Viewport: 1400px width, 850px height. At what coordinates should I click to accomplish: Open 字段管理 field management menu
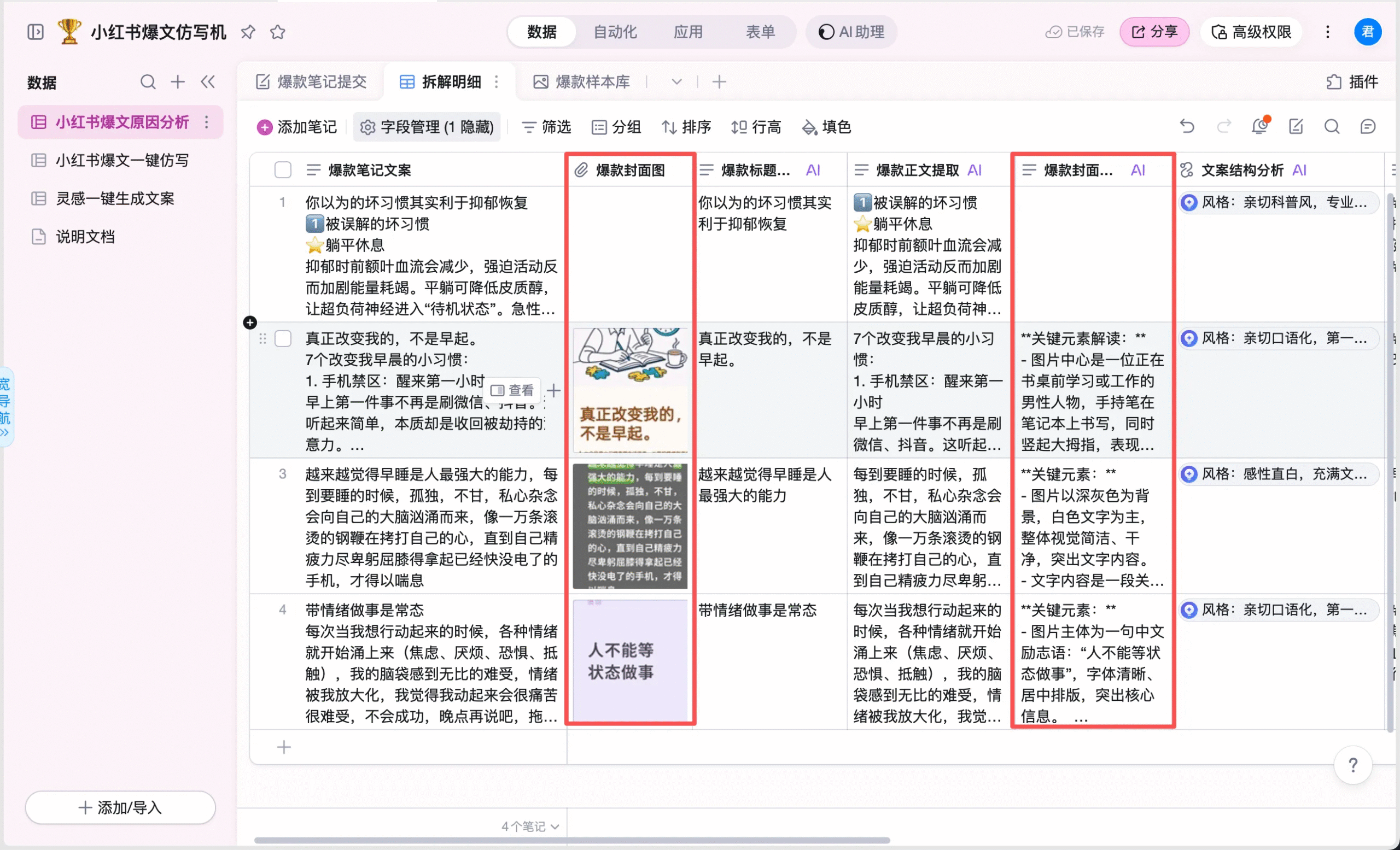427,127
